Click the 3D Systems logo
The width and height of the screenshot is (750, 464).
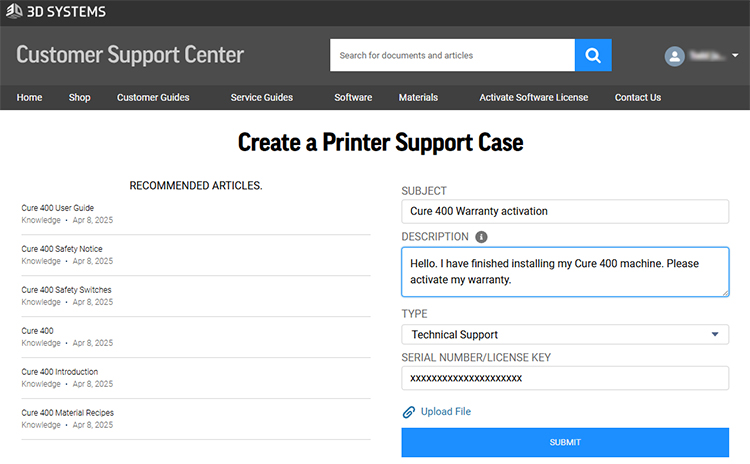[x=56, y=12]
